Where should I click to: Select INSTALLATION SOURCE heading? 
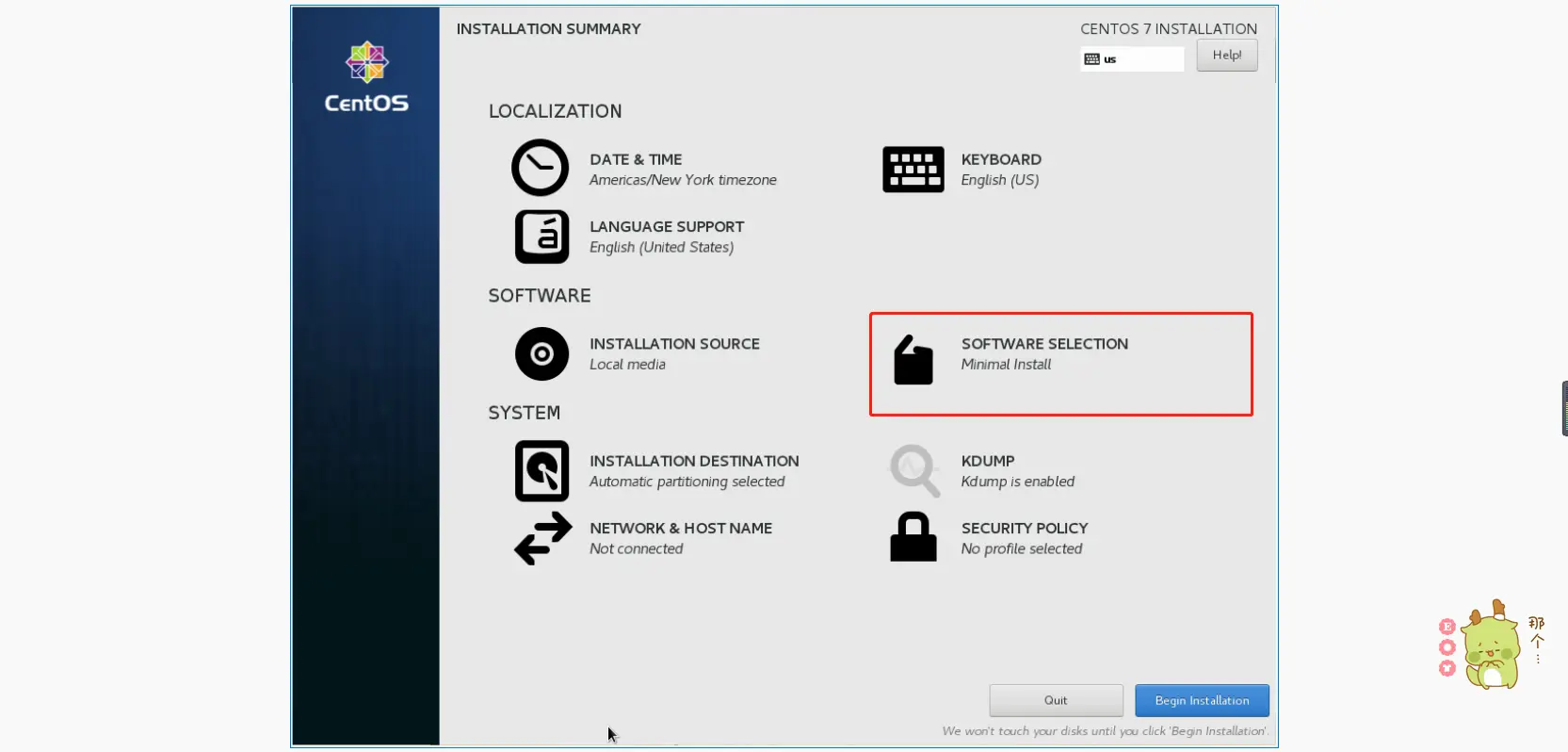point(674,344)
